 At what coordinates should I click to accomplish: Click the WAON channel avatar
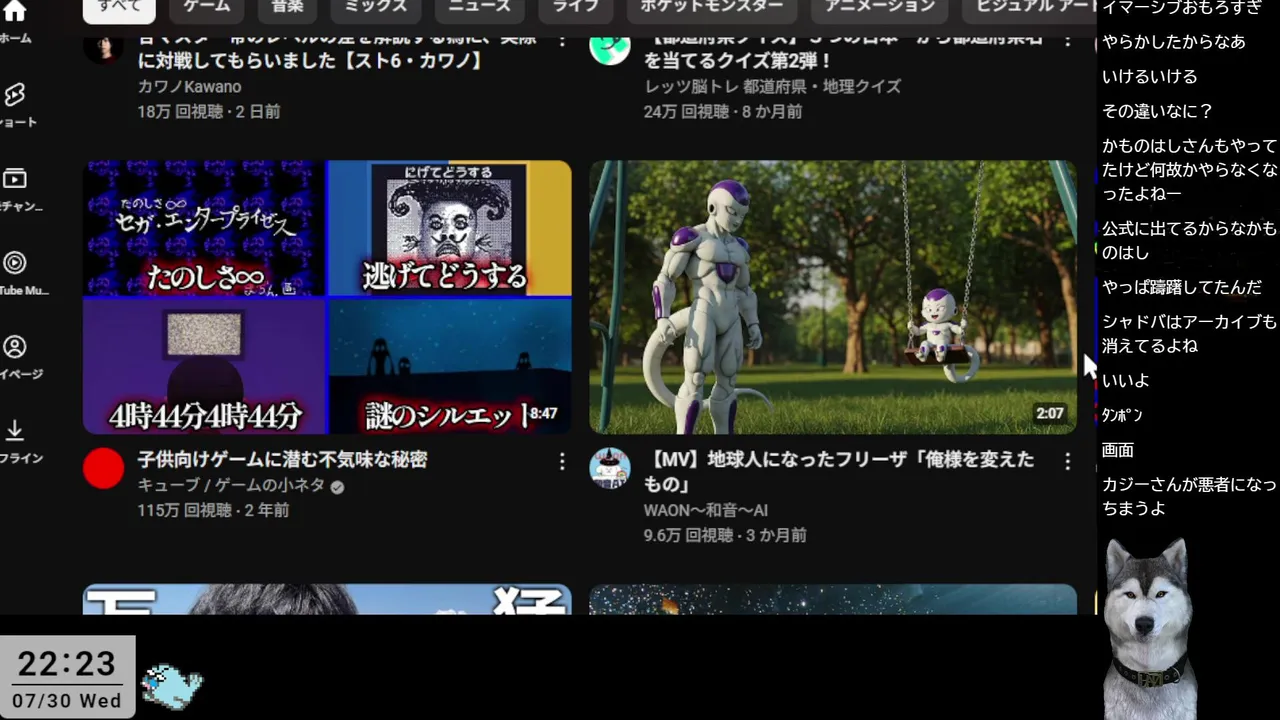point(610,468)
